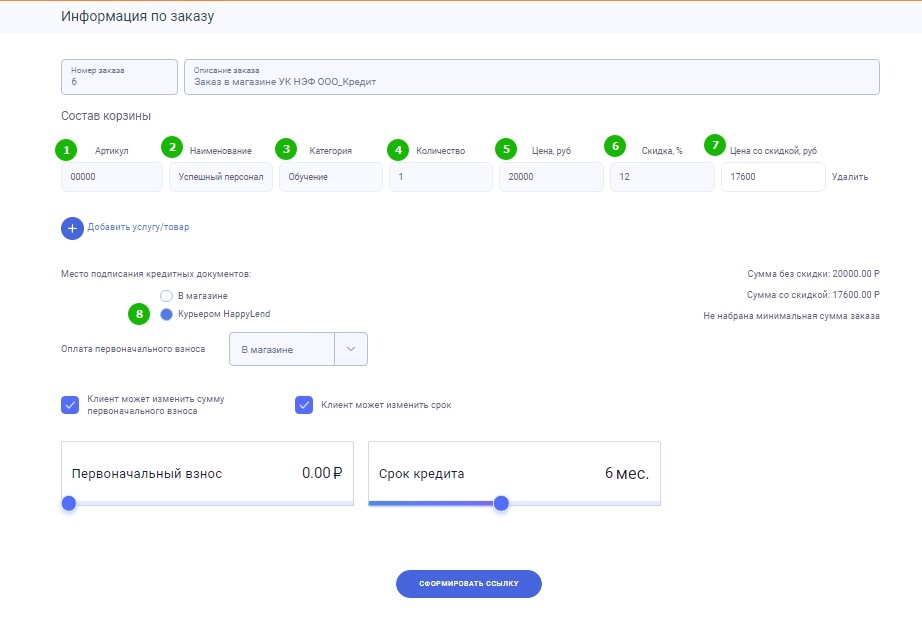Click the chevron arrow of payment dropdown
The height and width of the screenshot is (622, 922).
coord(351,349)
